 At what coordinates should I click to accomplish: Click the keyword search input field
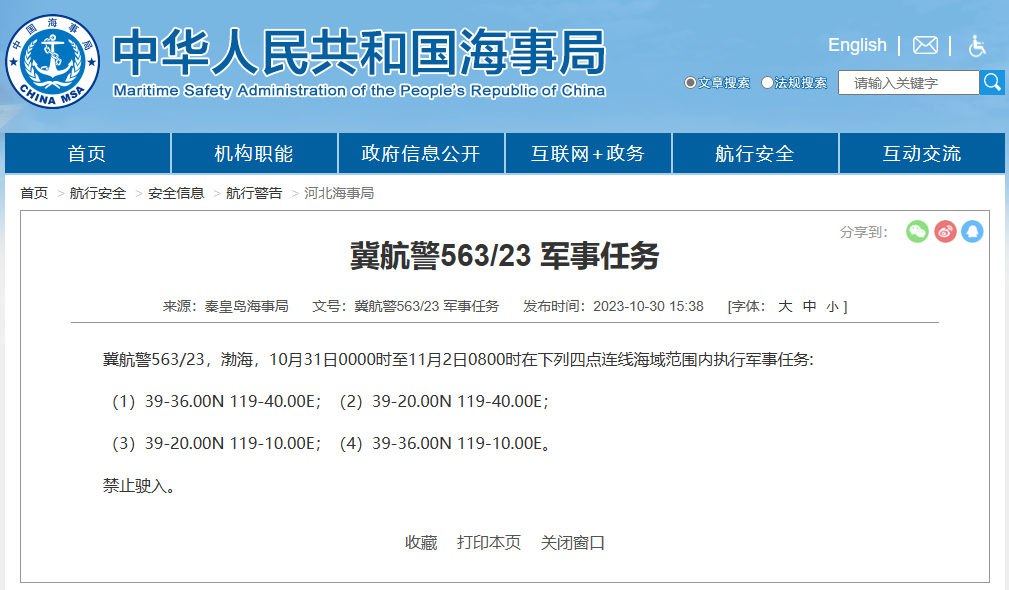pos(909,83)
